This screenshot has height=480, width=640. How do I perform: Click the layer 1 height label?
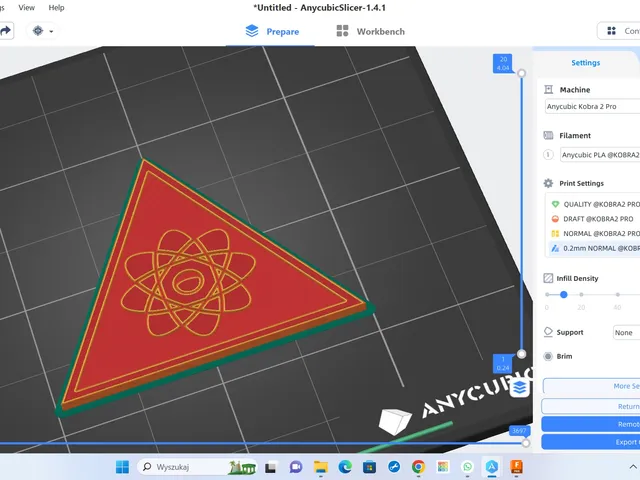503,364
